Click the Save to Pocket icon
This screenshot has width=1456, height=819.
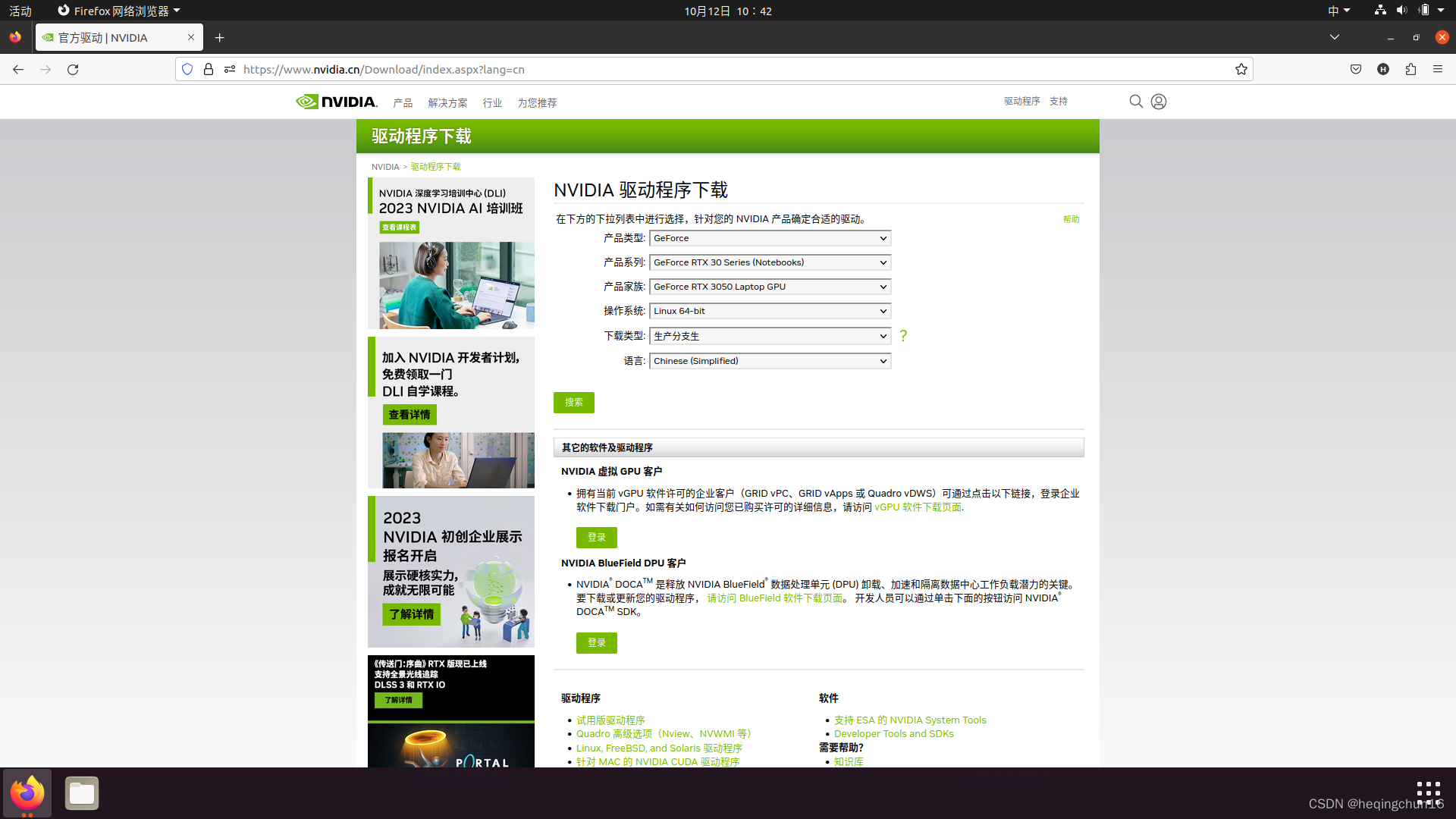point(1356,69)
